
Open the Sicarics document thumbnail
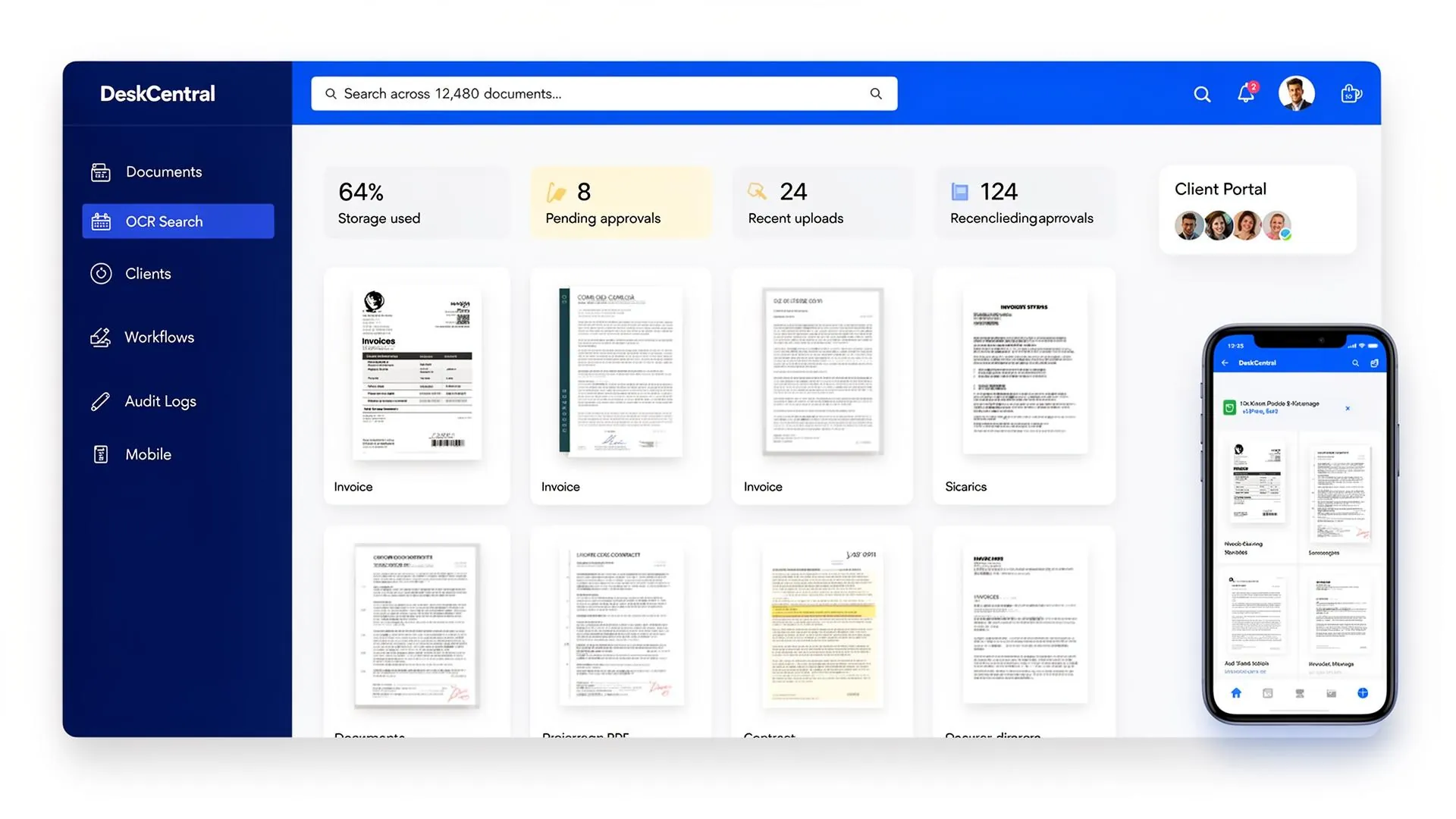point(1025,372)
